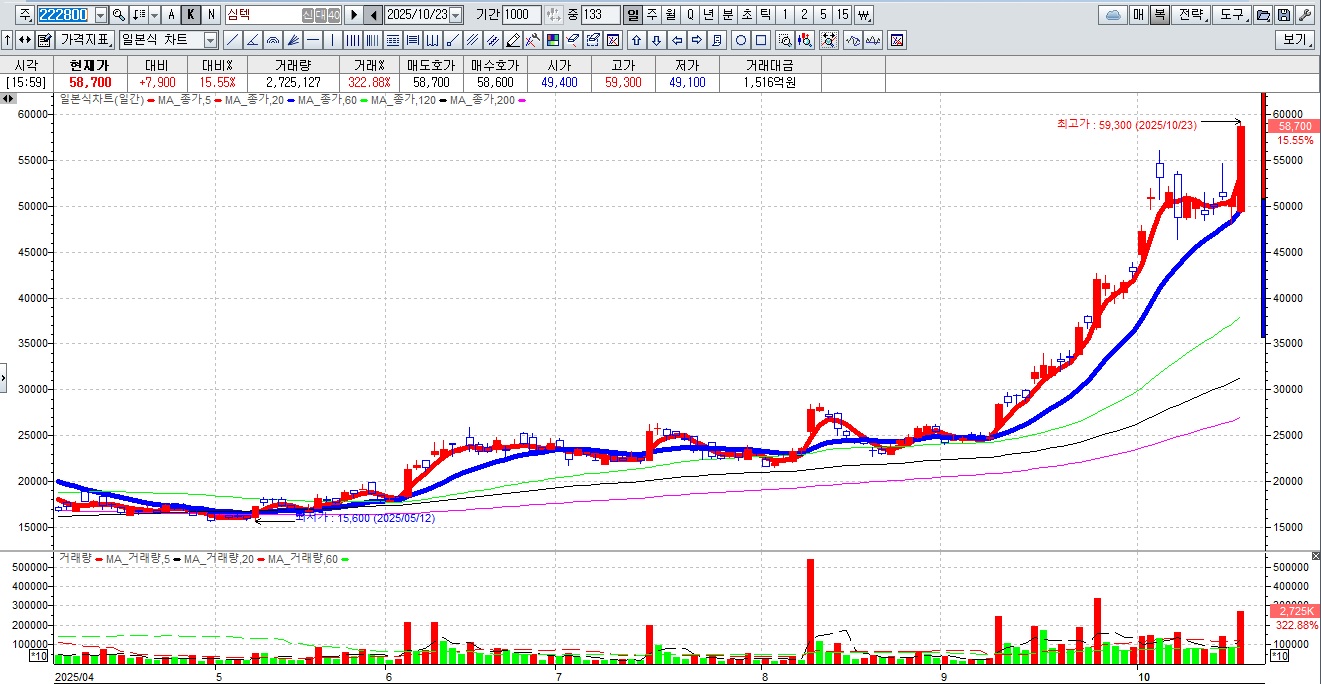Click the left arrow marker icon
Screen dimensions: 1321x684
(x=677, y=40)
